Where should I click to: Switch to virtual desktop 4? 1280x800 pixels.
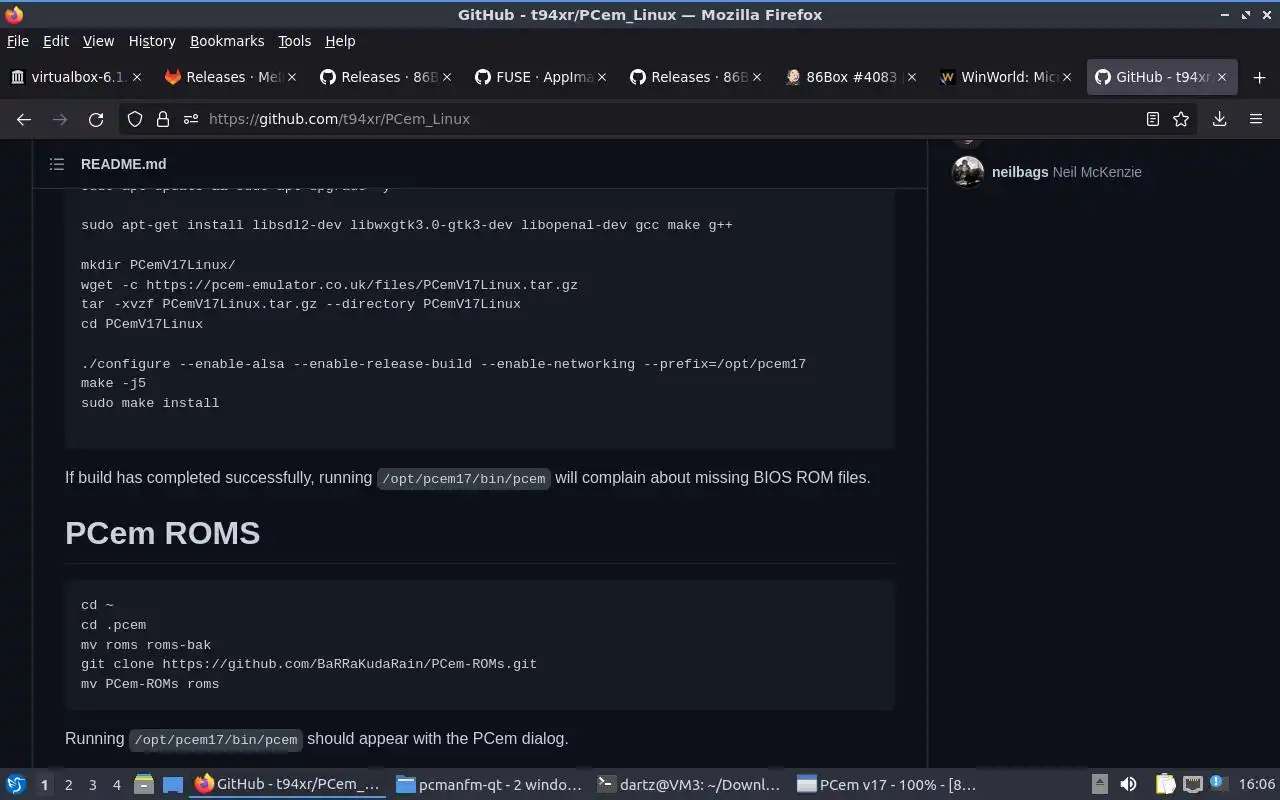116,785
